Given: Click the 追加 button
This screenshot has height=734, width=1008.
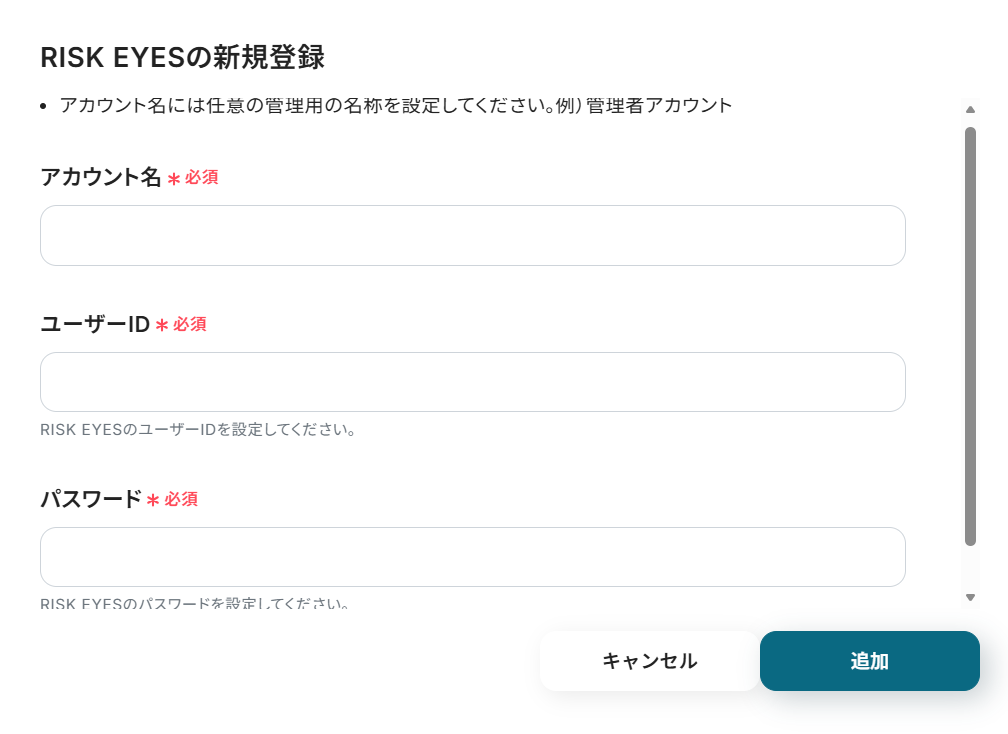Looking at the screenshot, I should 869,661.
